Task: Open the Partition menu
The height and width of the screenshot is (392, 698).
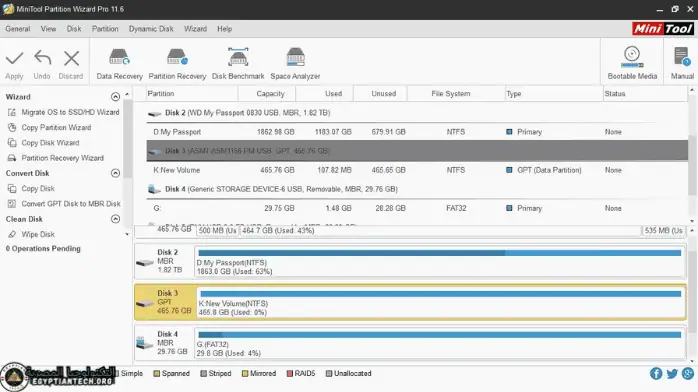Action: tap(105, 29)
